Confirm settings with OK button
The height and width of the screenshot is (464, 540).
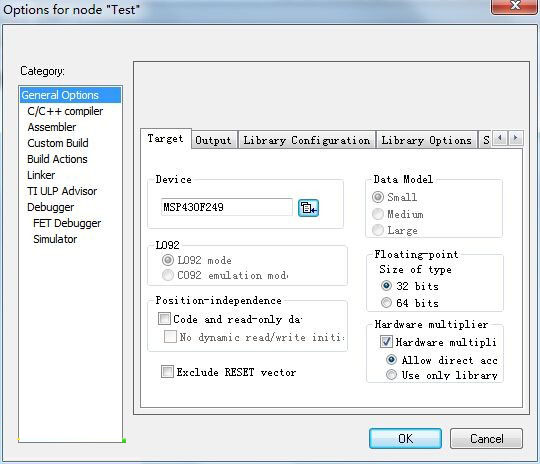pos(405,439)
